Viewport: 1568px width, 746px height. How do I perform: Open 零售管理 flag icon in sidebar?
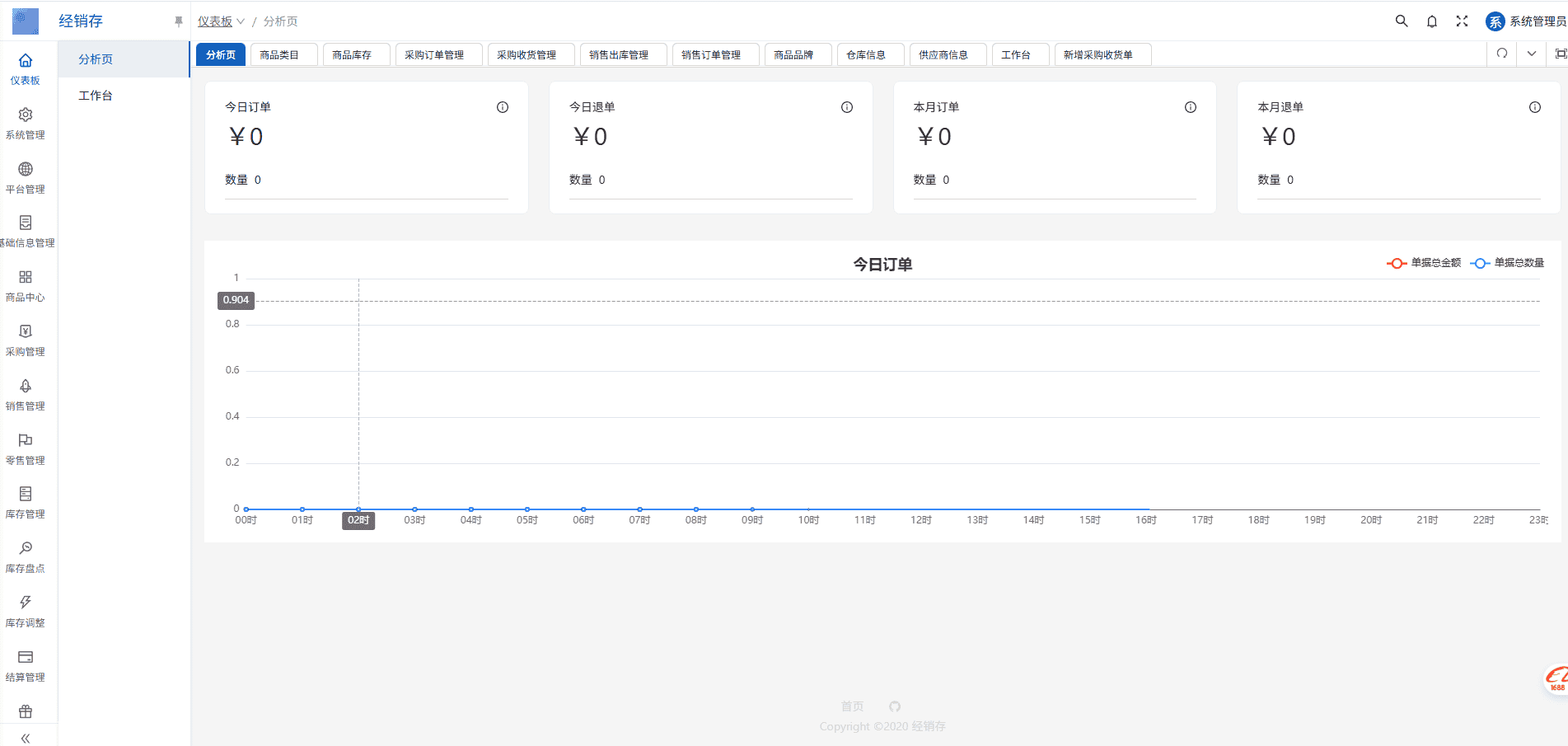[x=26, y=440]
